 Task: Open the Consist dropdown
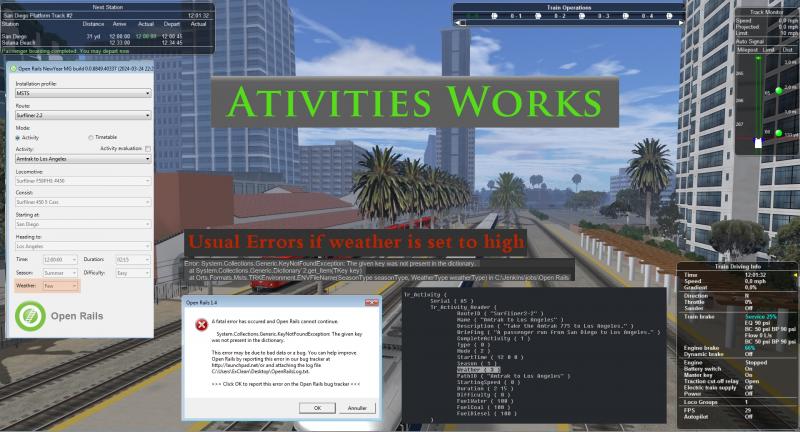83,202
